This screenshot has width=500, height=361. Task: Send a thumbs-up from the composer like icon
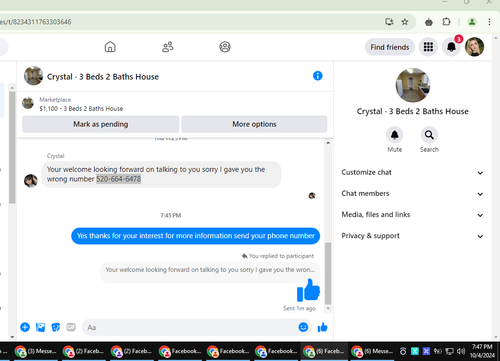pyautogui.click(x=322, y=327)
